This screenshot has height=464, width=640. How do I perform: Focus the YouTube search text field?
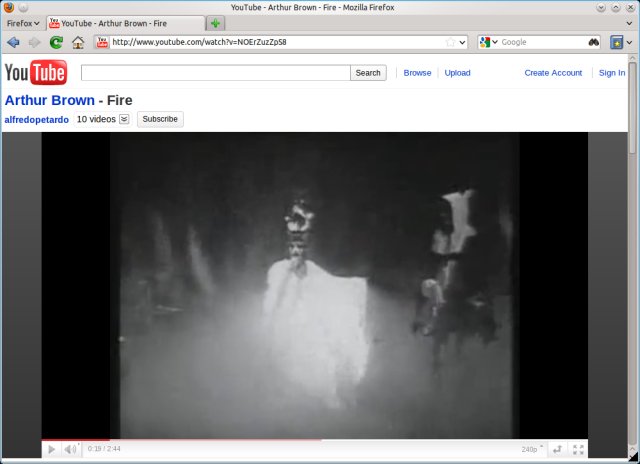(216, 73)
